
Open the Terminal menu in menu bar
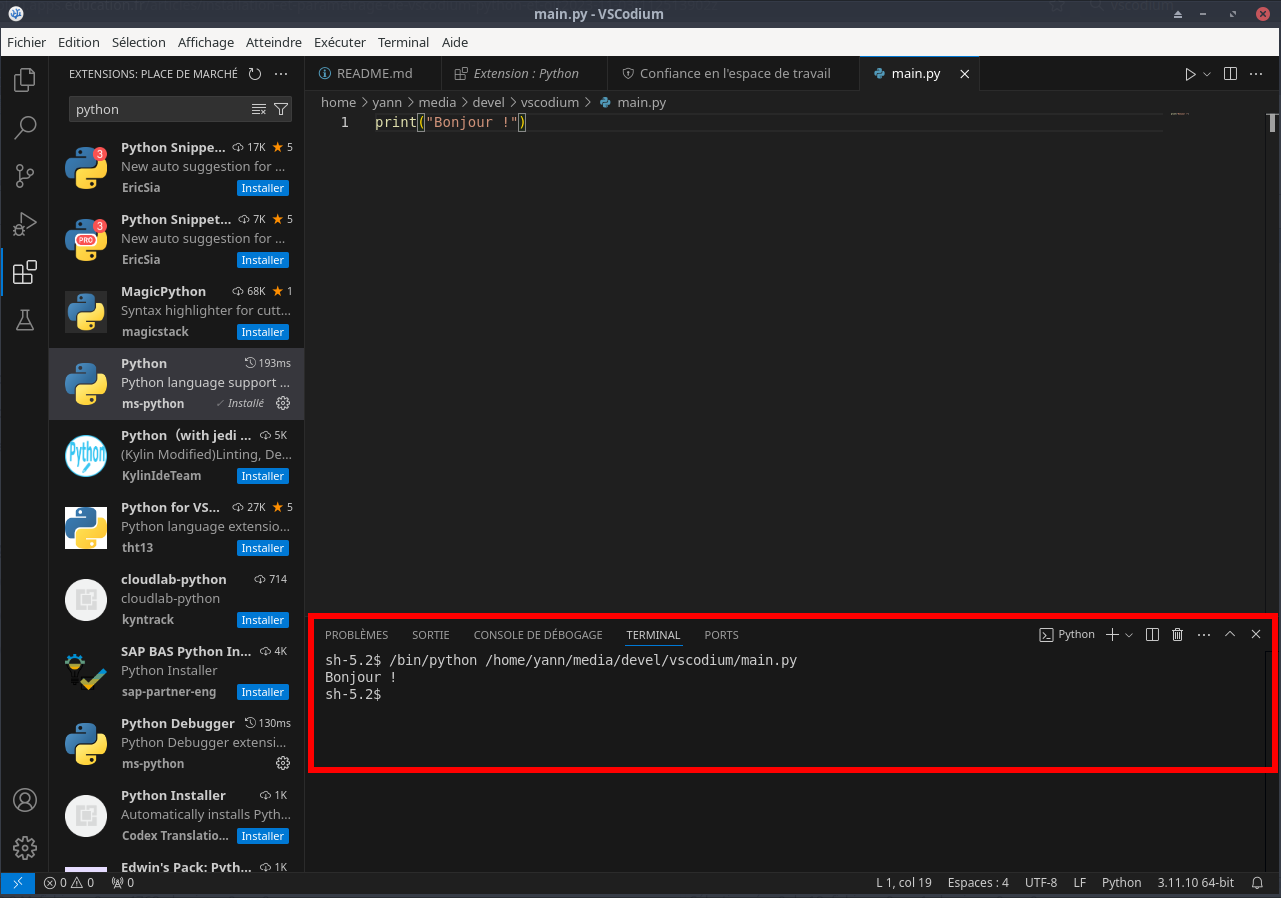click(403, 42)
